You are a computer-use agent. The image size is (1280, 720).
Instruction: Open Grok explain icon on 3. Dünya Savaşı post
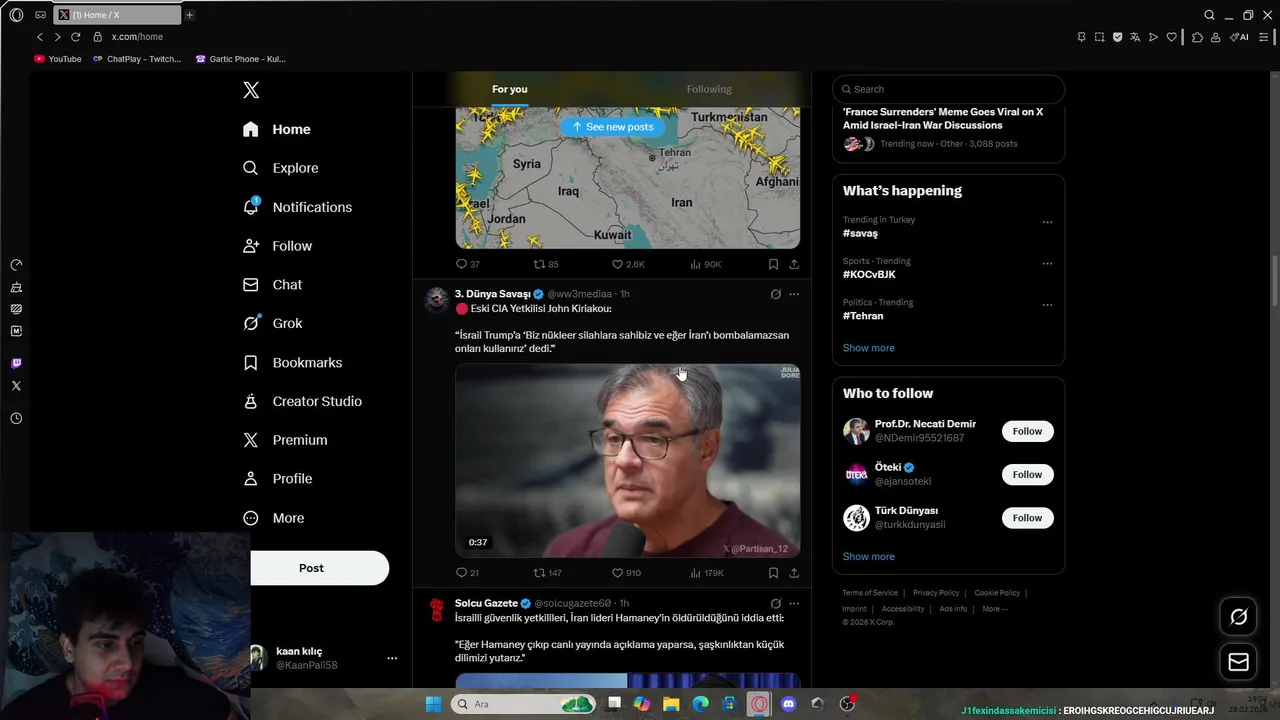tap(775, 294)
